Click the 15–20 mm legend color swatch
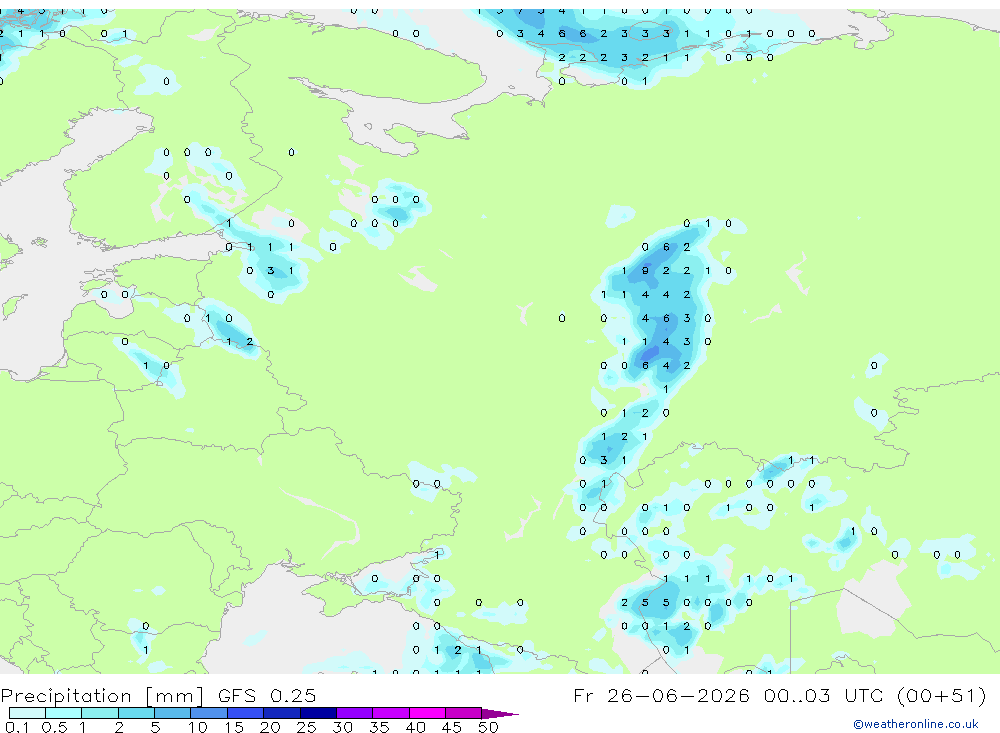Image resolution: width=1000 pixels, height=733 pixels. (246, 713)
